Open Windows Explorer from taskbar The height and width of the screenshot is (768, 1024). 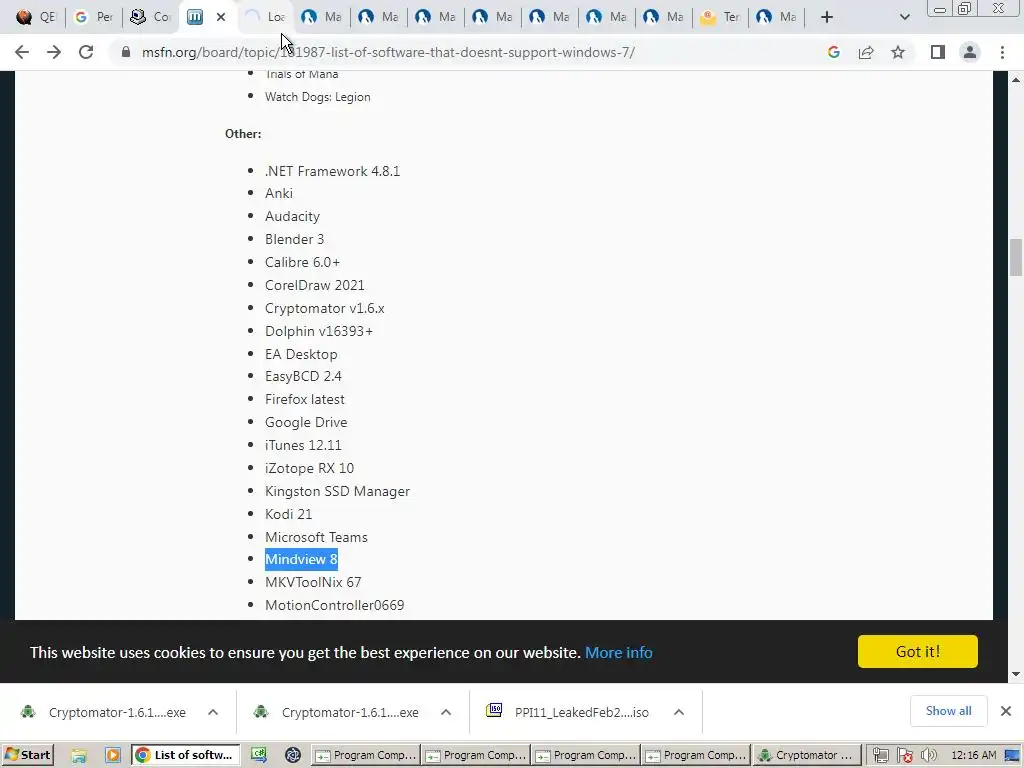tap(79, 756)
